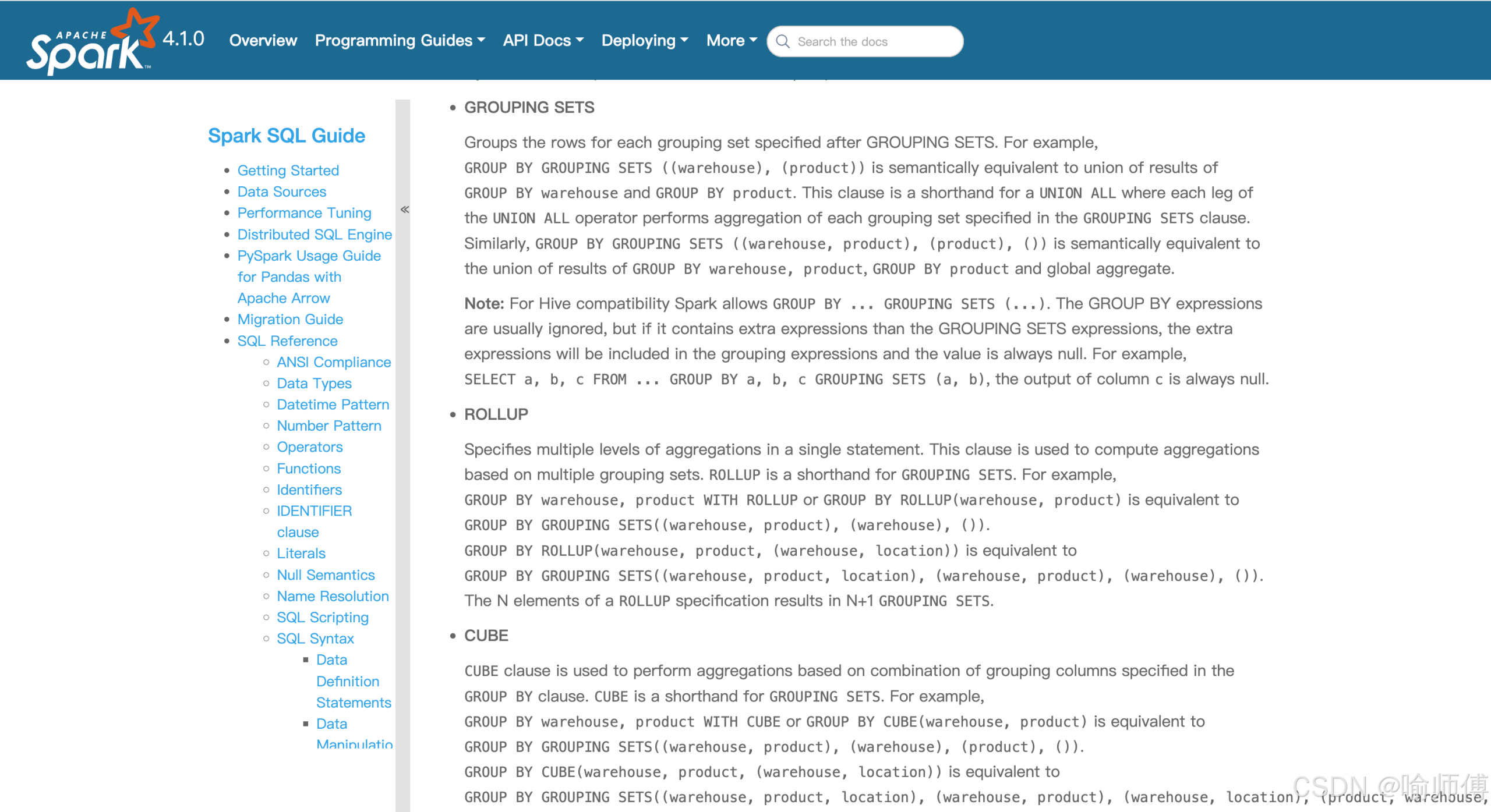
Task: Go to the Overview page
Action: 263,40
